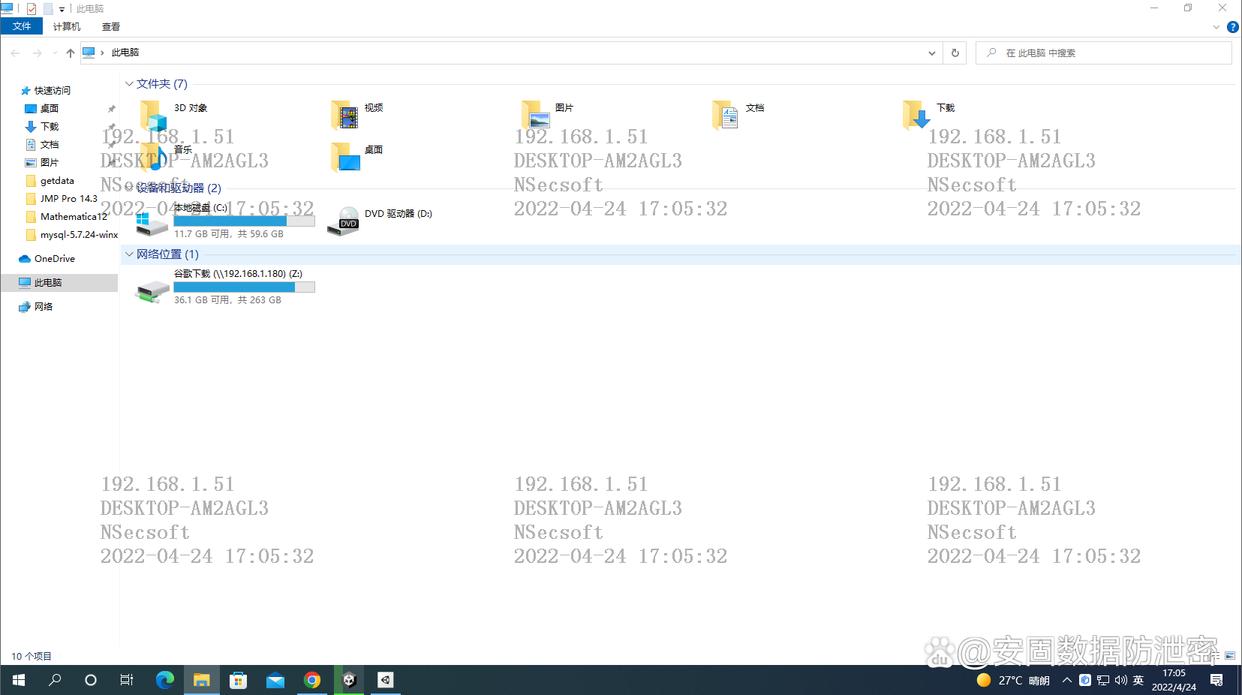Open the quick access toolbar customize dropdown
Viewport: 1242px width, 695px height.
click(62, 9)
